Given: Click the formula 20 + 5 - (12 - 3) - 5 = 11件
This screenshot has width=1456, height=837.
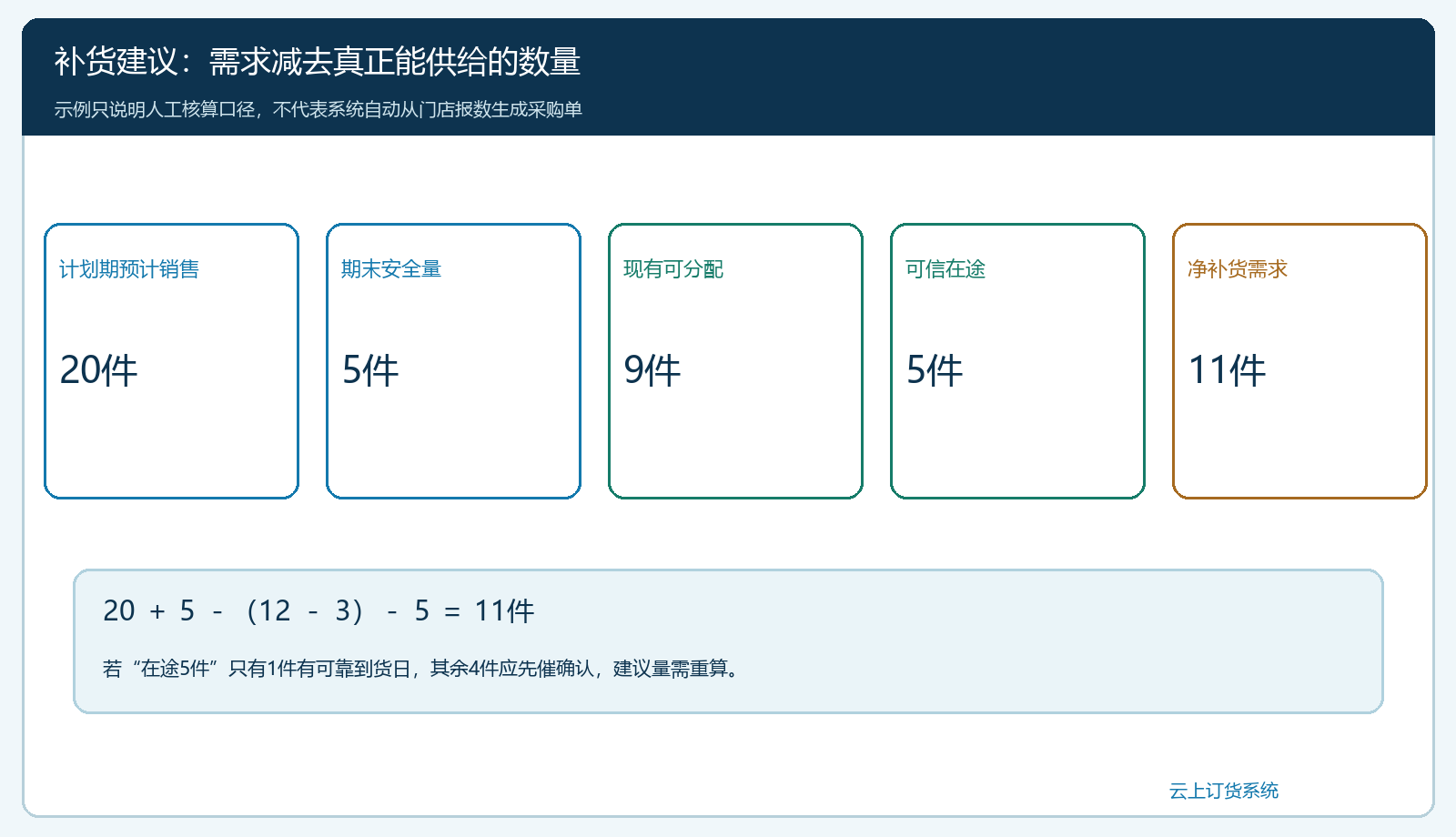Looking at the screenshot, I should point(318,610).
